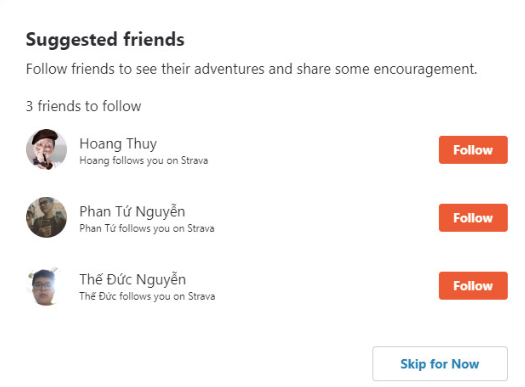Click the '3 friends to follow' count text
The height and width of the screenshot is (387, 525).
pyautogui.click(x=83, y=106)
